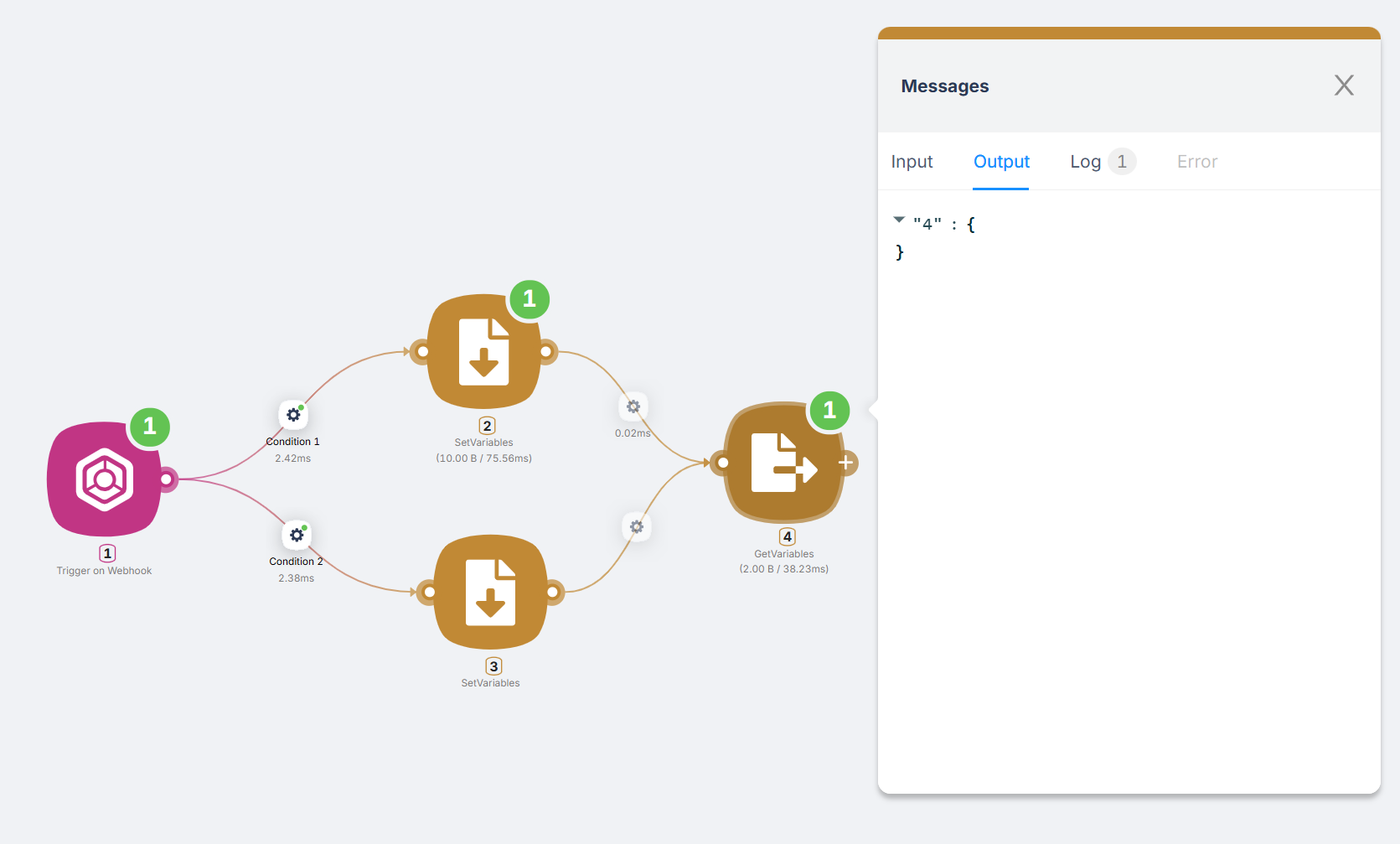Click GetVariables label under node 4
This screenshot has width=1400, height=844.
pyautogui.click(x=784, y=554)
